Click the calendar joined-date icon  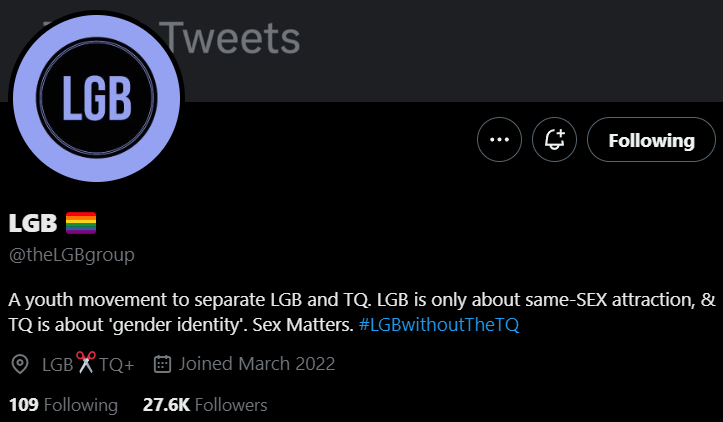[x=162, y=364]
